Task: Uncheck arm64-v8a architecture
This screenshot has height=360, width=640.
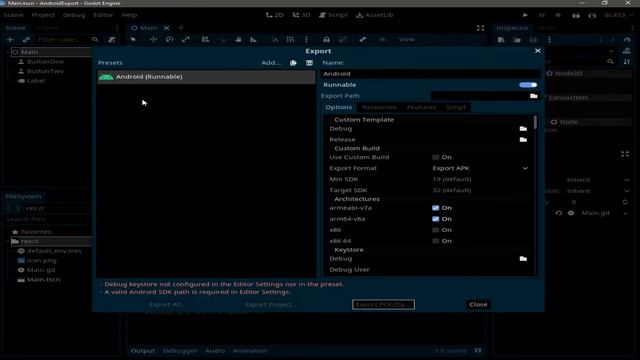Action: 436,219
